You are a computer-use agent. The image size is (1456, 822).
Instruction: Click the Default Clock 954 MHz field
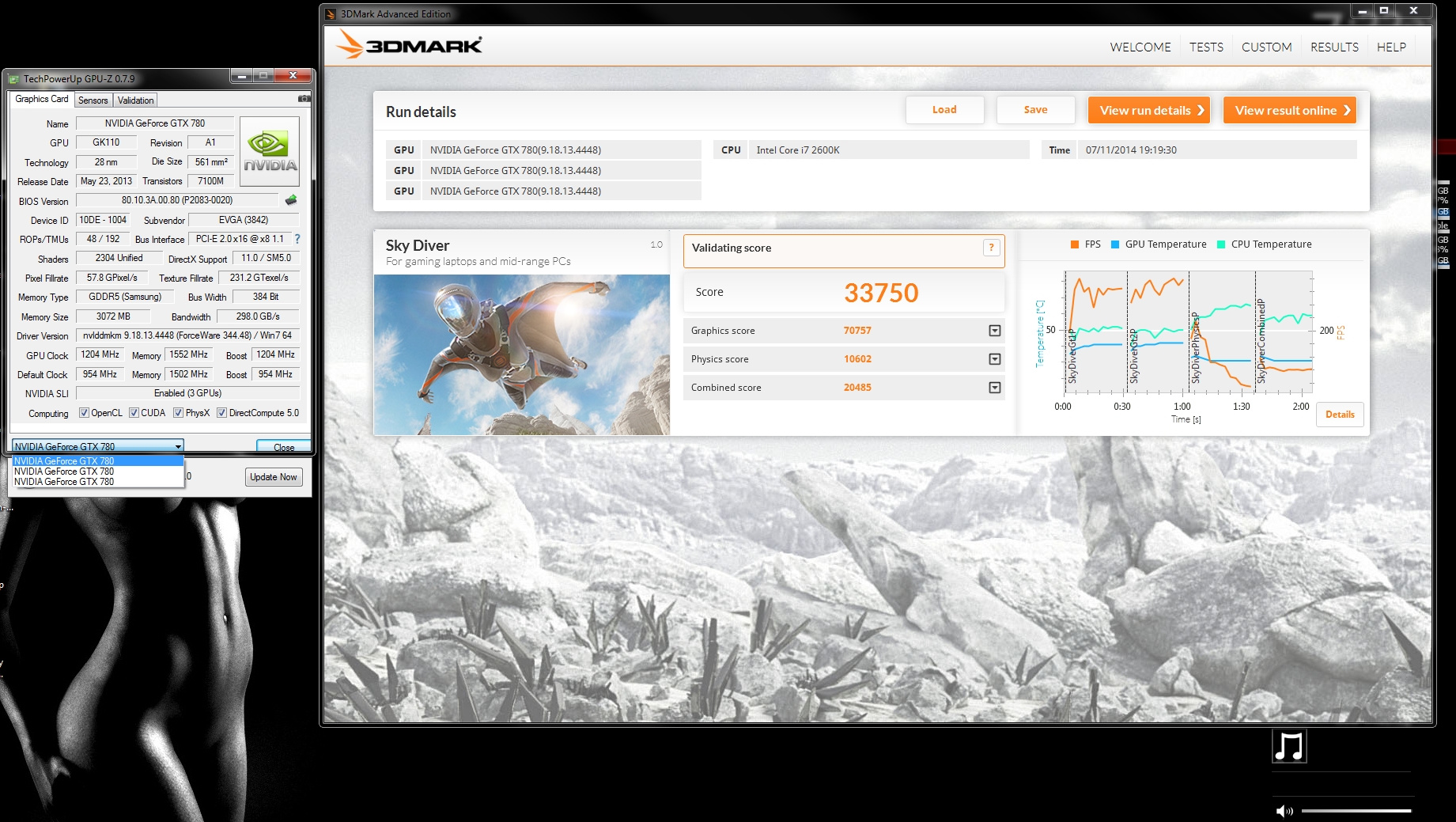click(100, 374)
